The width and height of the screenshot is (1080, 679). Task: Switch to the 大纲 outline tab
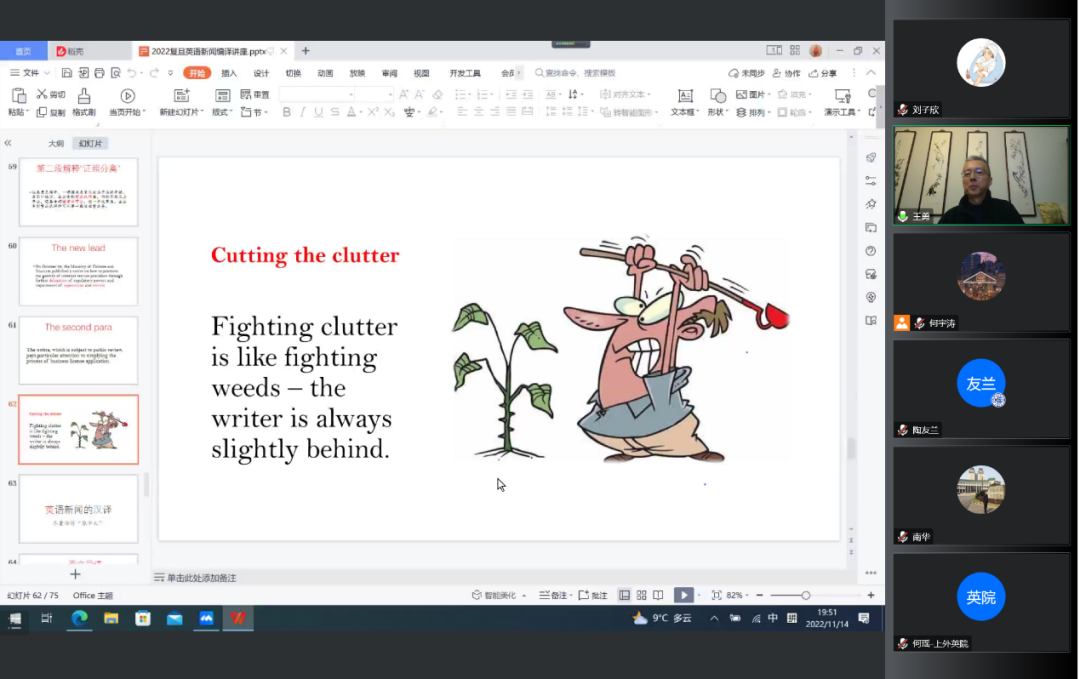[x=56, y=144]
